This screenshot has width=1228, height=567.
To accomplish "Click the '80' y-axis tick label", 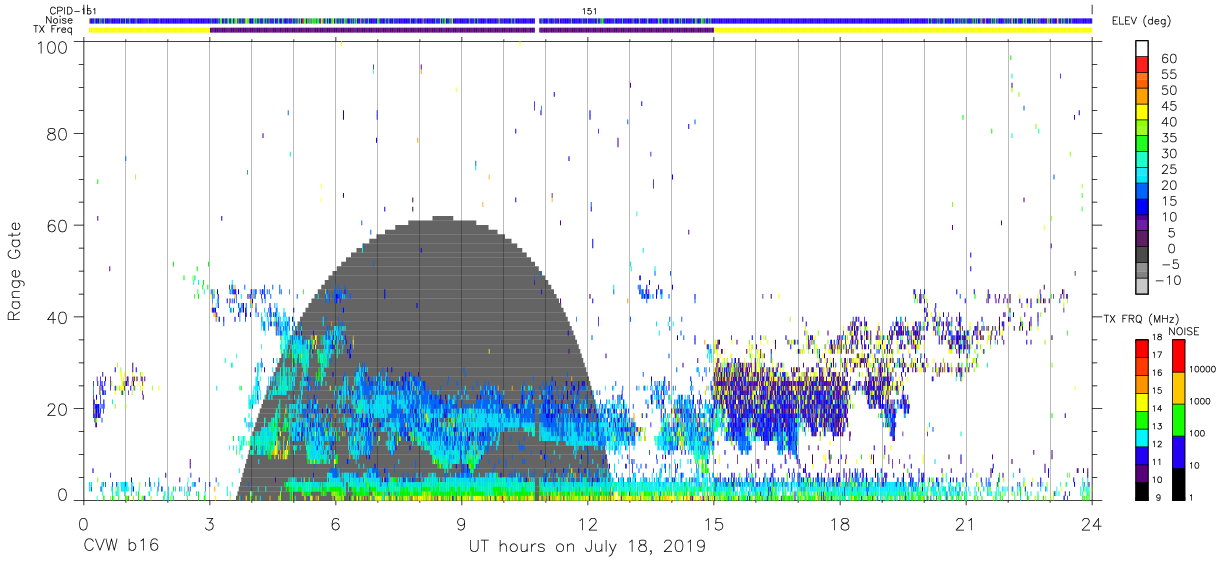I will point(59,133).
